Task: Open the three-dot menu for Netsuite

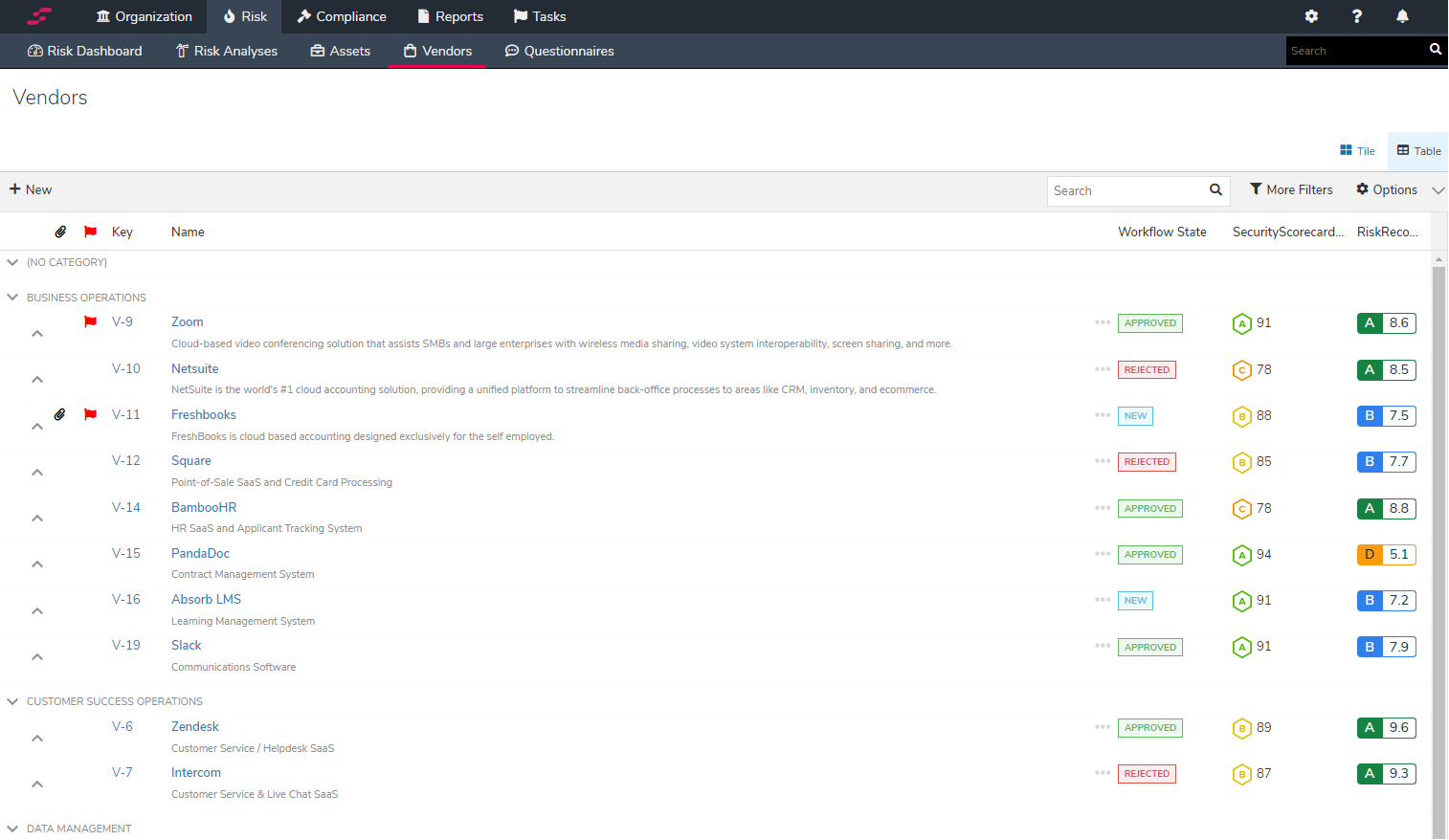Action: (x=1103, y=369)
